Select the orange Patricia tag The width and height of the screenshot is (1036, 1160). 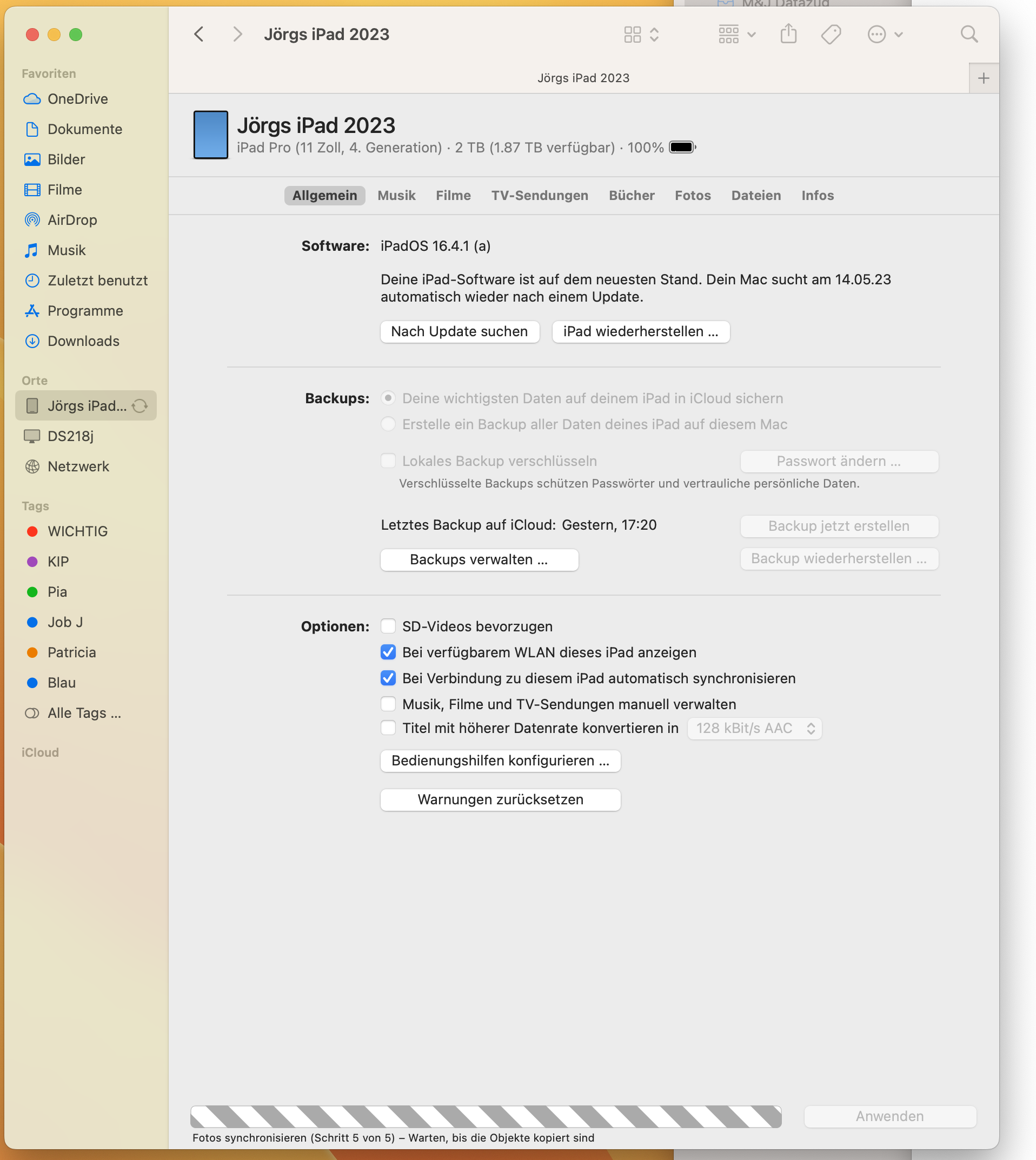(x=86, y=652)
